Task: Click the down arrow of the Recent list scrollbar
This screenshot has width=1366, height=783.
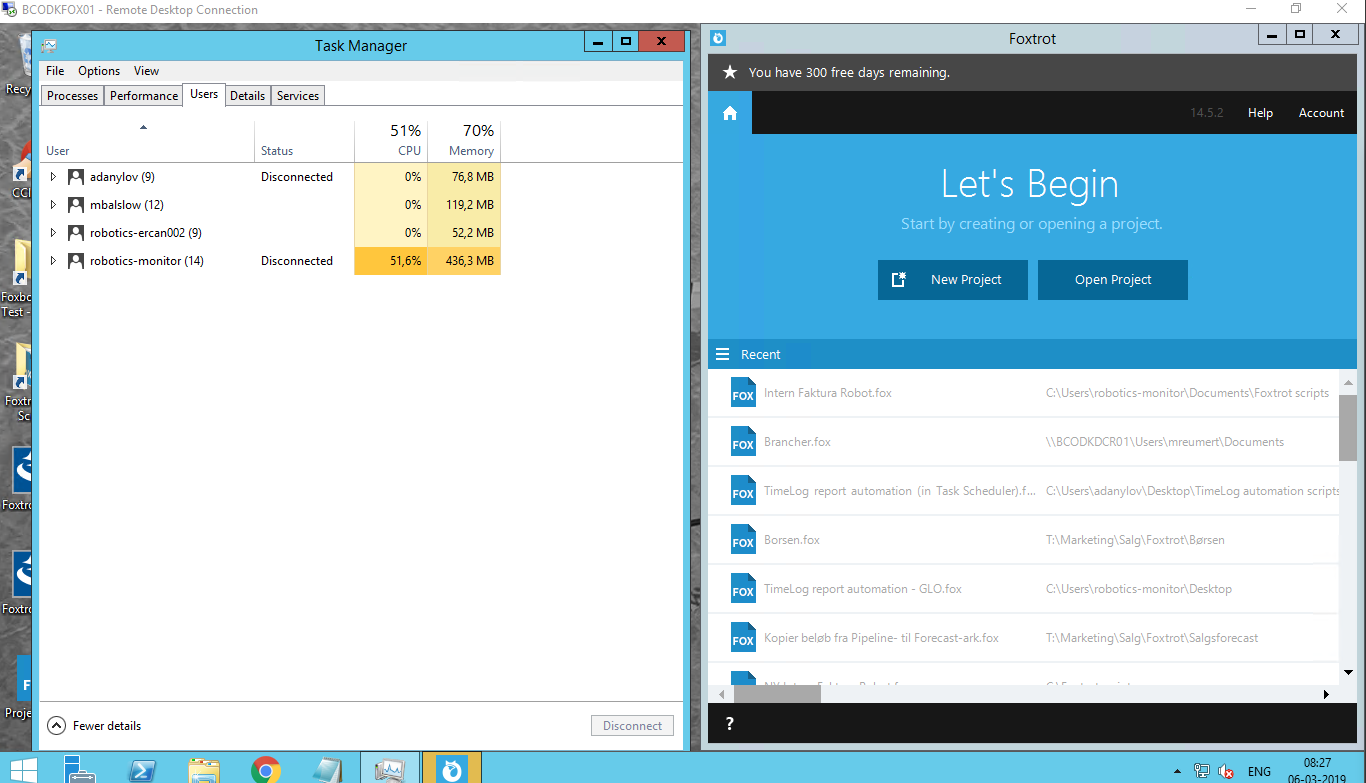Action: (x=1348, y=673)
